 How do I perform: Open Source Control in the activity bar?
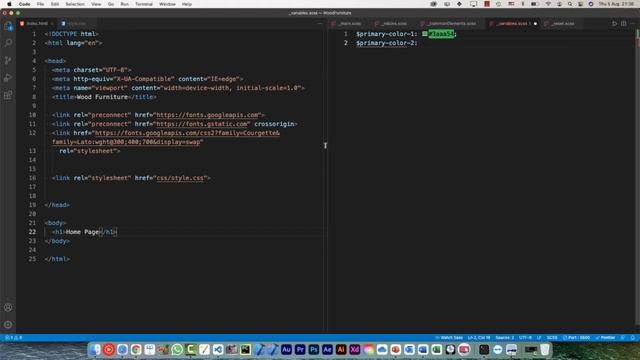8,60
